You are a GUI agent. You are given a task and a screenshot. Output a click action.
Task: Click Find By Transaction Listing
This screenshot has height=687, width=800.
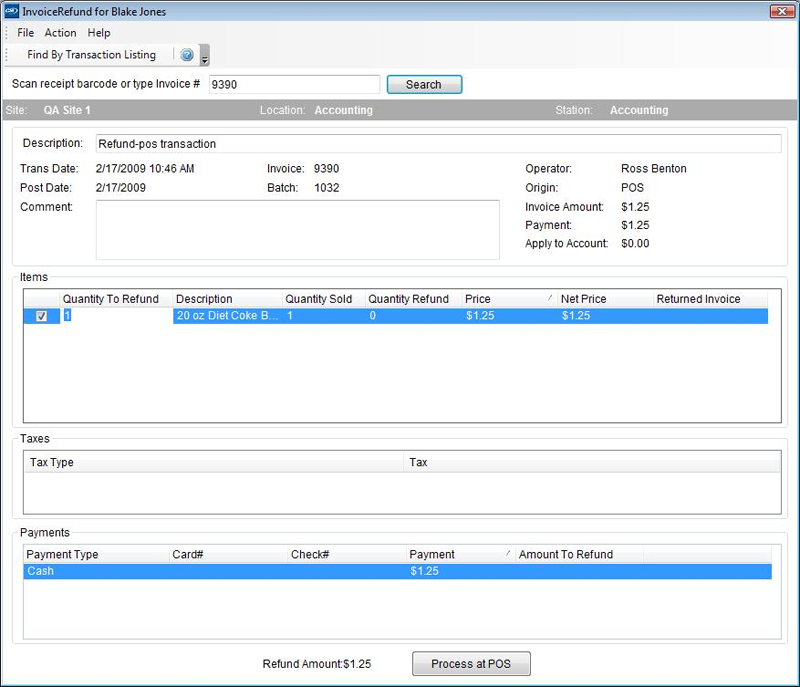click(91, 55)
